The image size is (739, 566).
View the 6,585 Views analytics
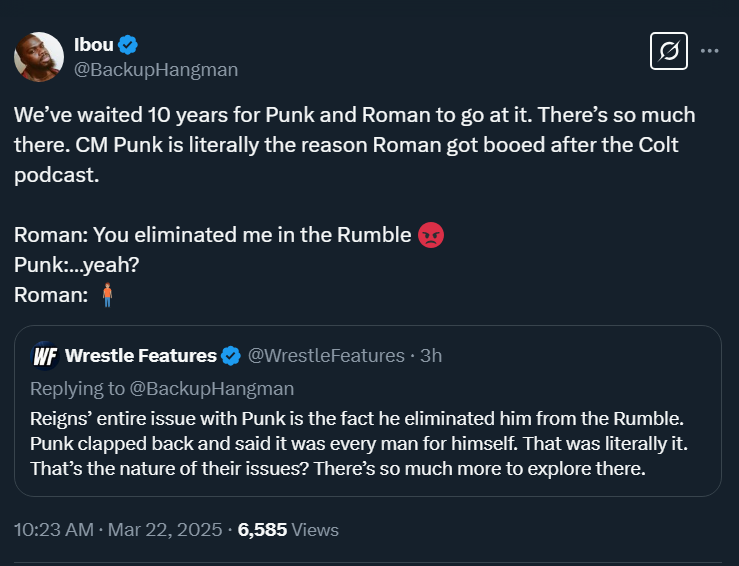[288, 530]
